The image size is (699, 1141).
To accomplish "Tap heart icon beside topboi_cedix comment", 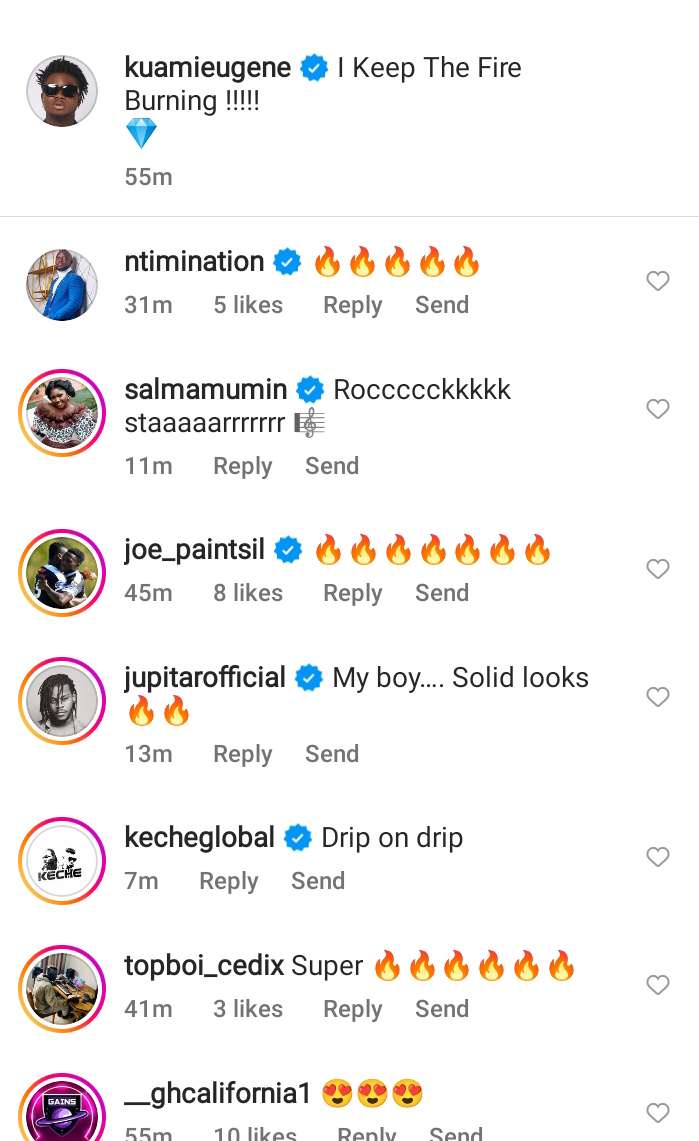I will 657,985.
